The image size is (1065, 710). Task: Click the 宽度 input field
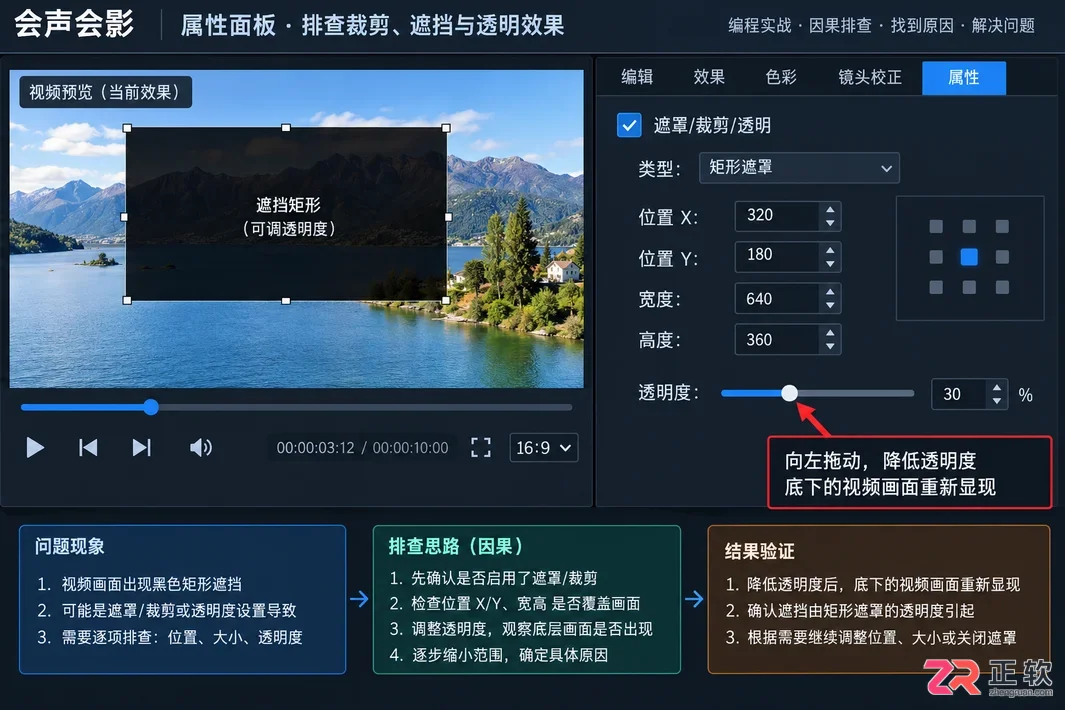tap(776, 298)
